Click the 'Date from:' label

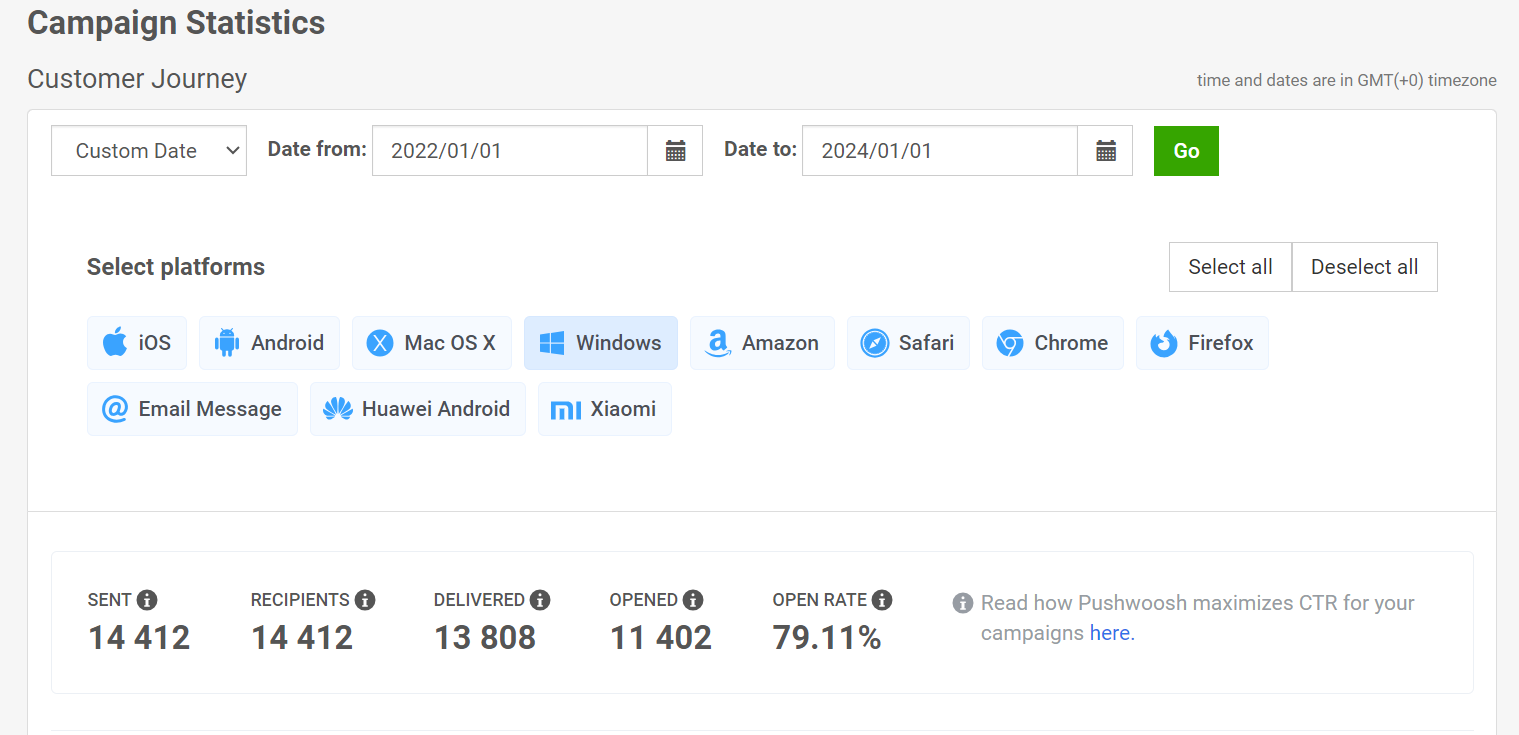pyautogui.click(x=317, y=149)
